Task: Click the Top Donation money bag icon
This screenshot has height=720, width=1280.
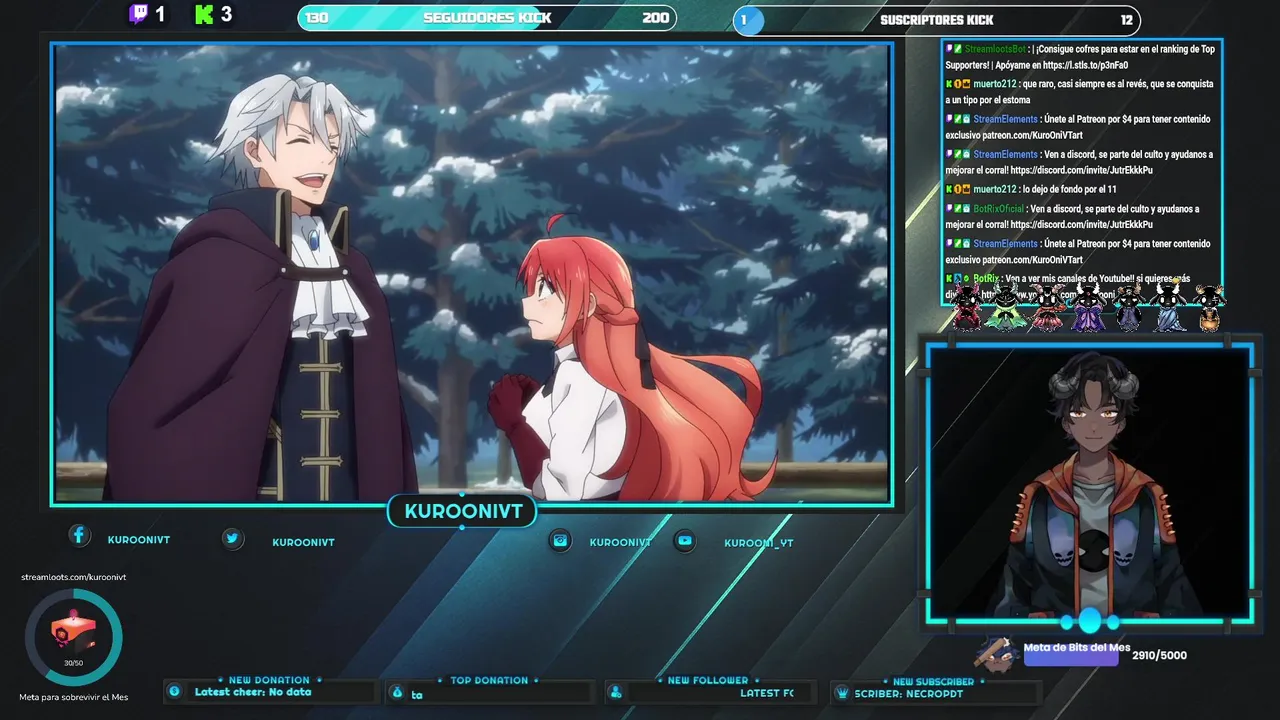Action: (397, 693)
